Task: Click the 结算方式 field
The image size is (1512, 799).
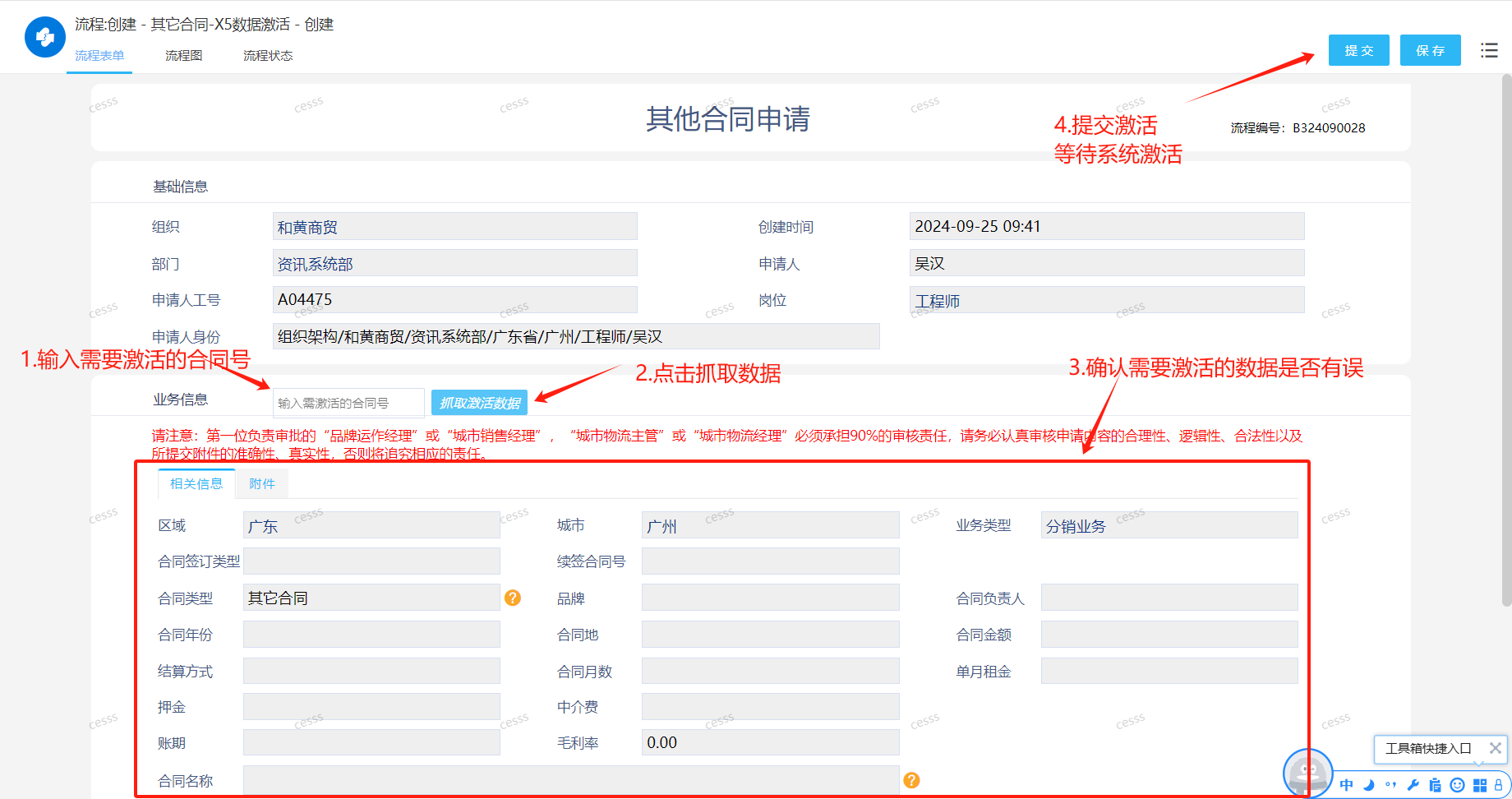Action: click(x=371, y=671)
